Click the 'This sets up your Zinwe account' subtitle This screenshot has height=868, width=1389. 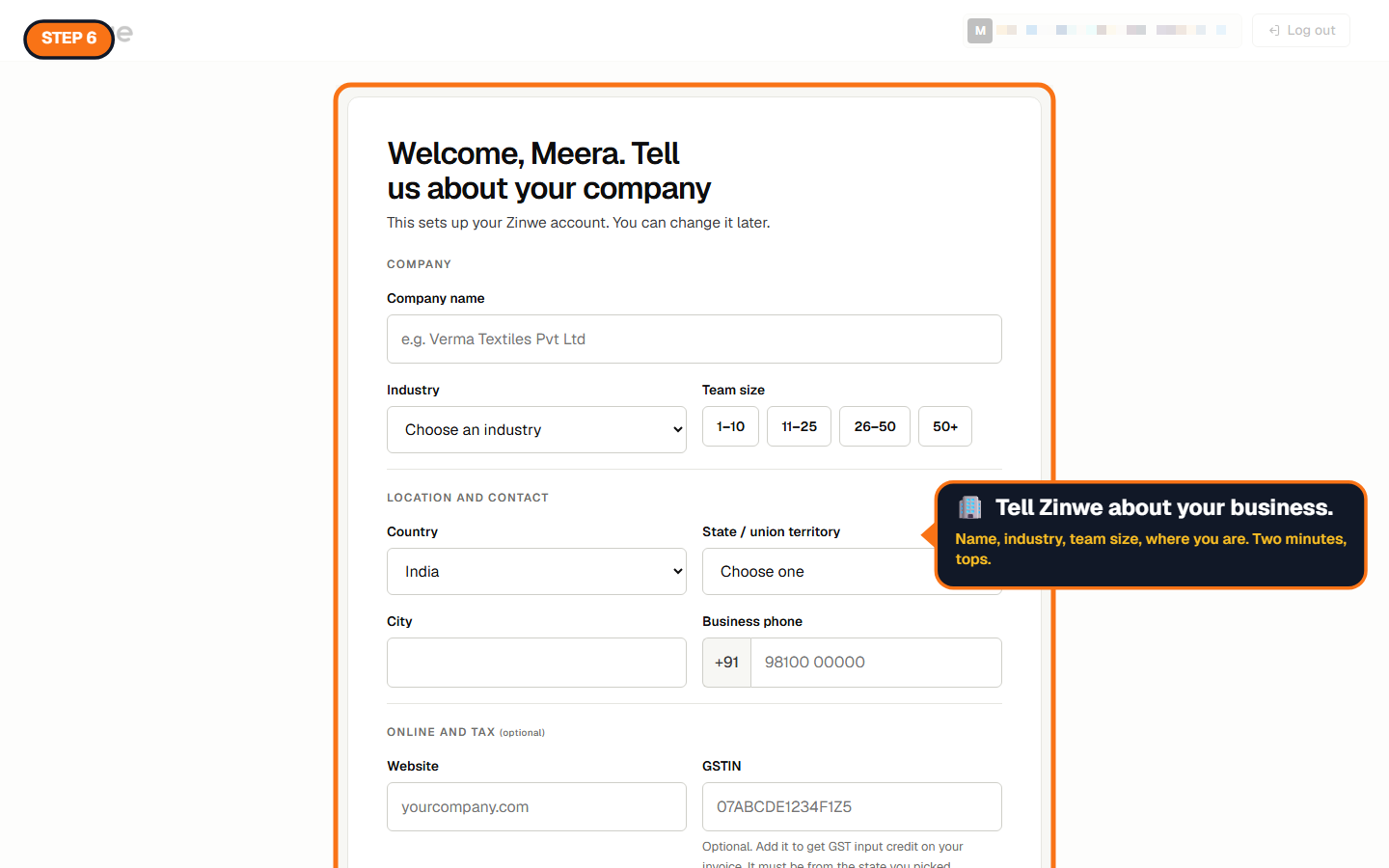(579, 223)
